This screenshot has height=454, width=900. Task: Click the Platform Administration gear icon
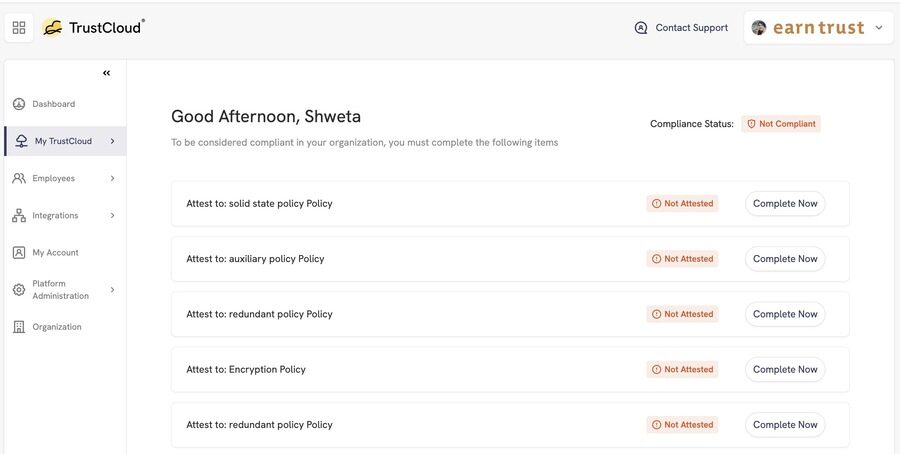pyautogui.click(x=19, y=290)
